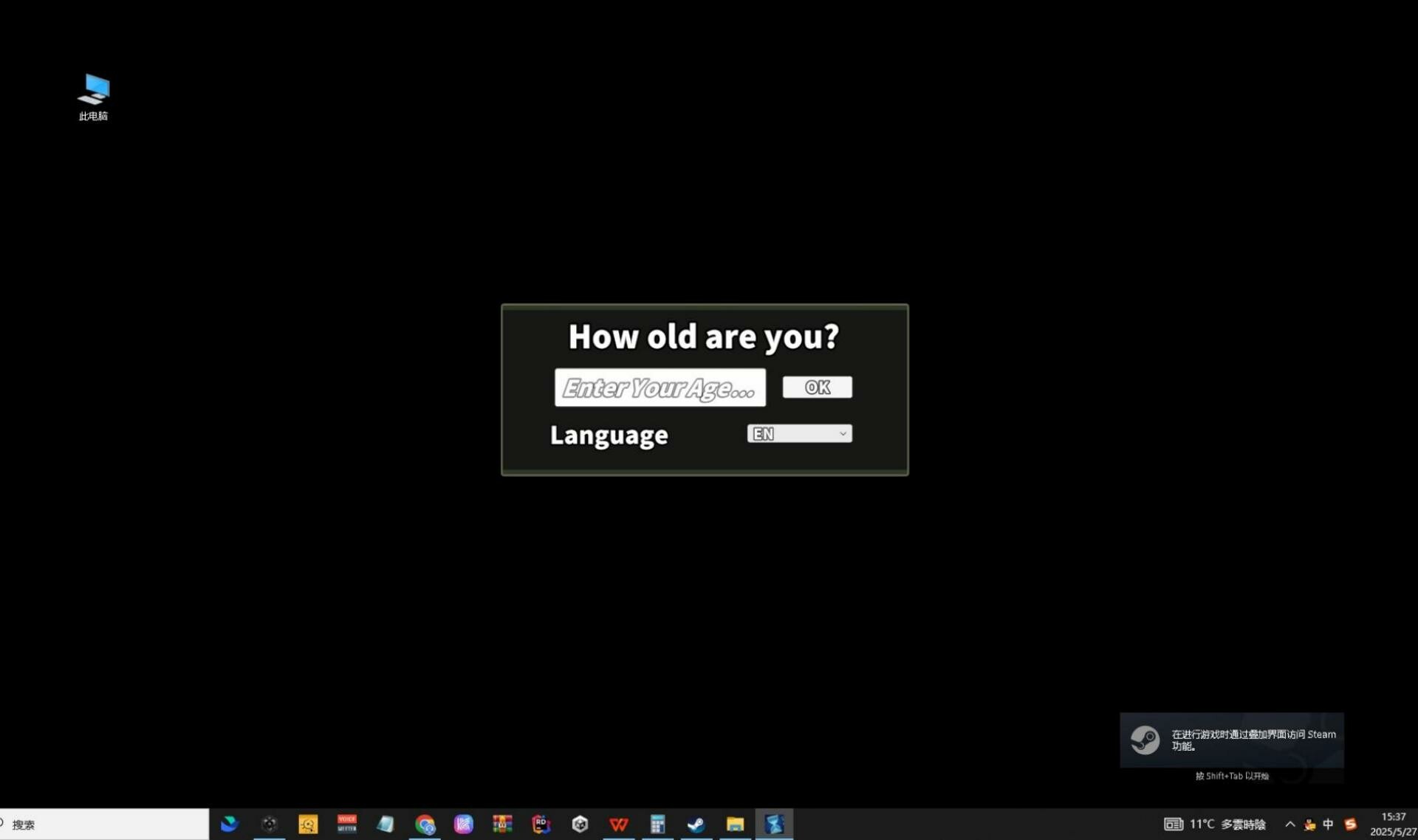
Task: Open VoiceMeeter from the taskbar
Action: 346,824
